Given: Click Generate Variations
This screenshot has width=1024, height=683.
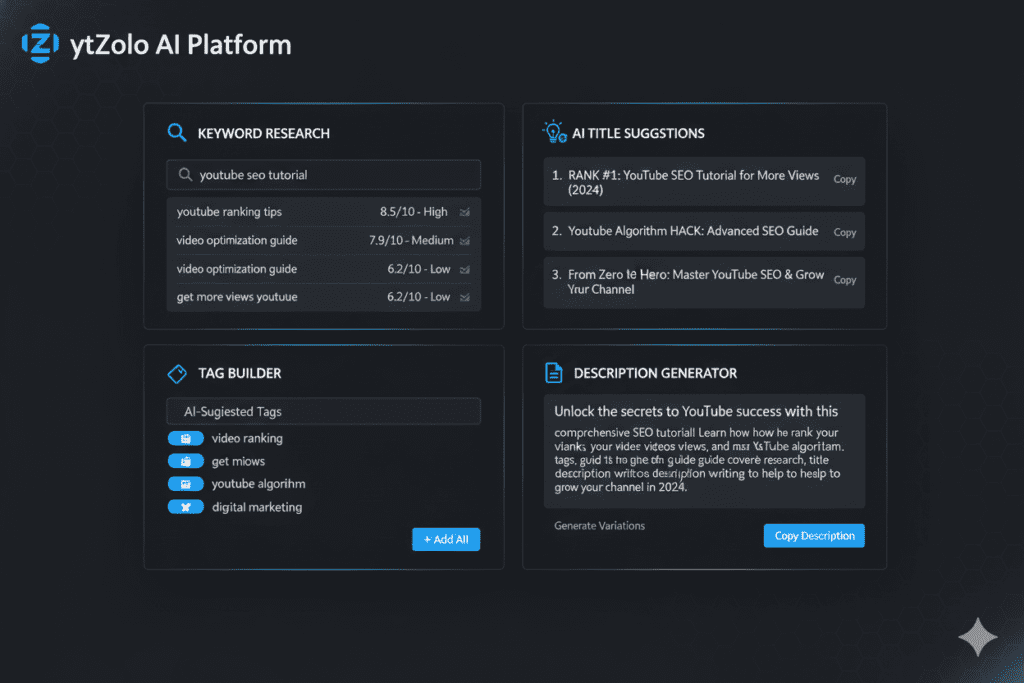Looking at the screenshot, I should click(599, 525).
